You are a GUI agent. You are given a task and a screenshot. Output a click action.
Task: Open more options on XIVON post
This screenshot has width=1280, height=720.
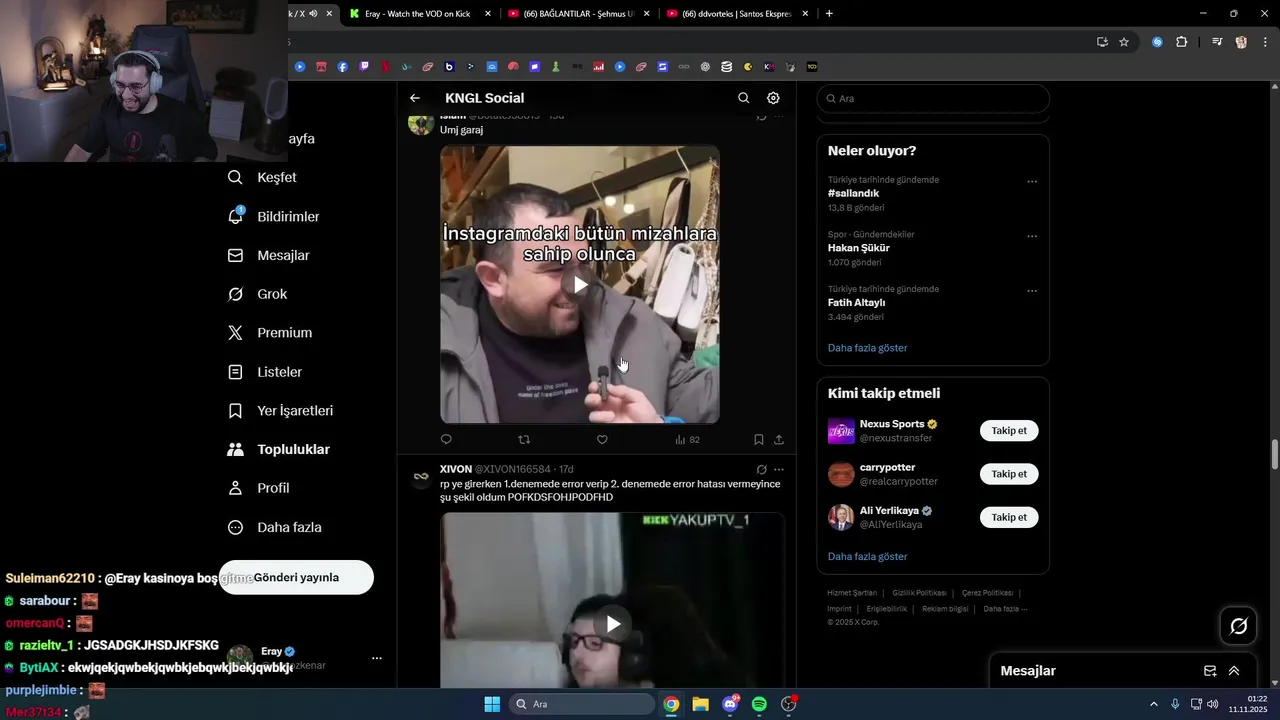(x=779, y=469)
